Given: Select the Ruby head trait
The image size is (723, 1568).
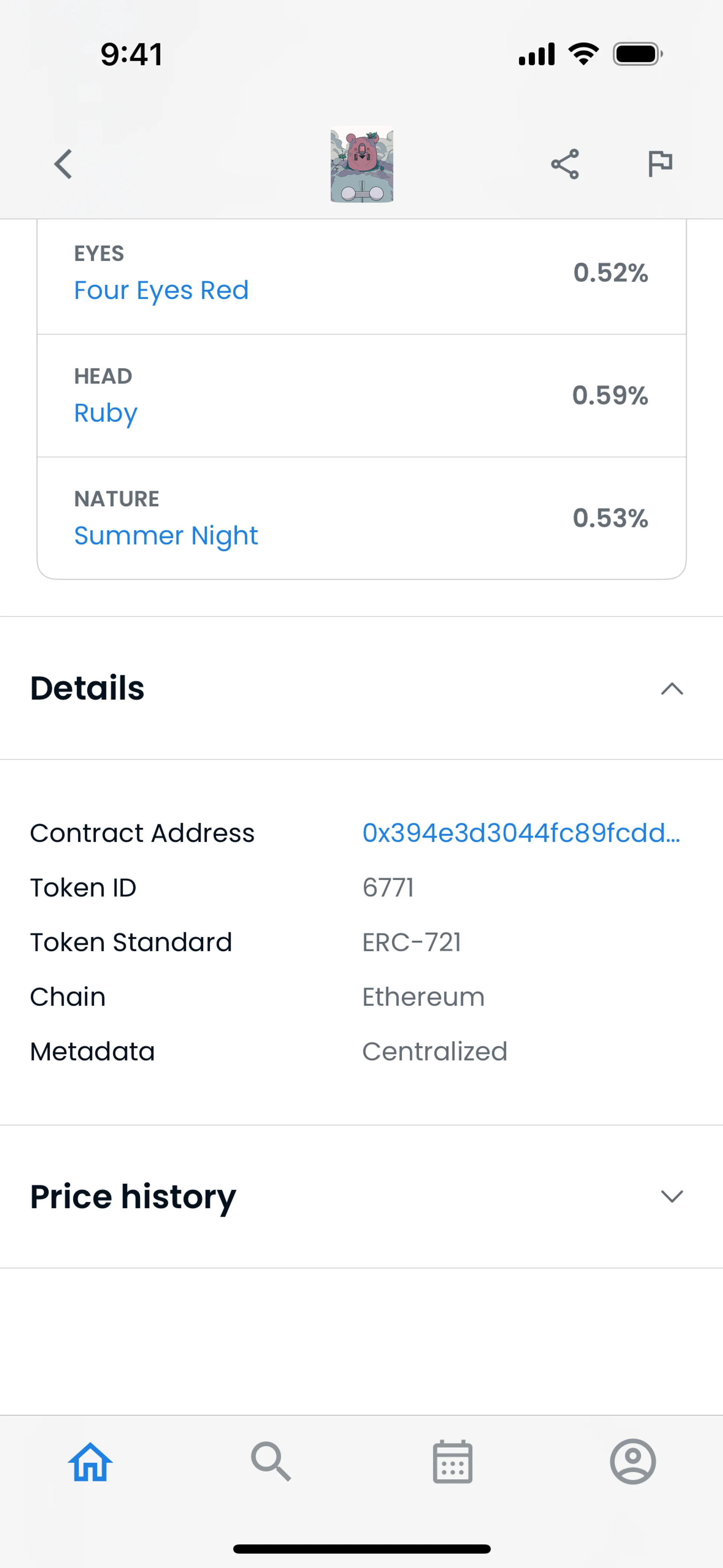Looking at the screenshot, I should pyautogui.click(x=106, y=413).
